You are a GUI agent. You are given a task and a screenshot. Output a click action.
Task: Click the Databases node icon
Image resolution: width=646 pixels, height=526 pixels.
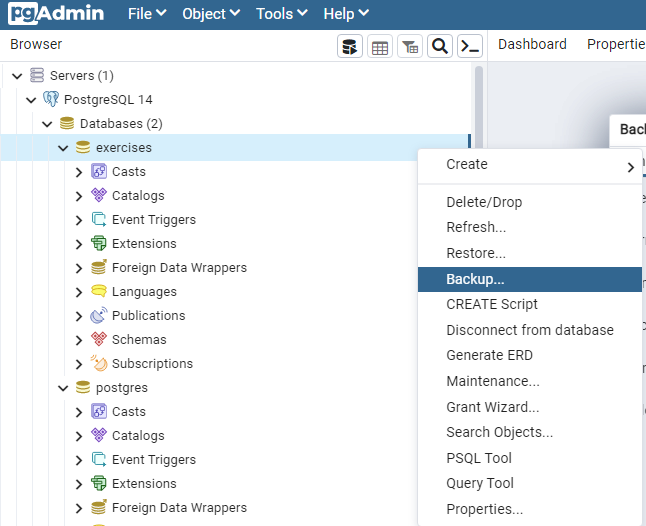click(67, 123)
